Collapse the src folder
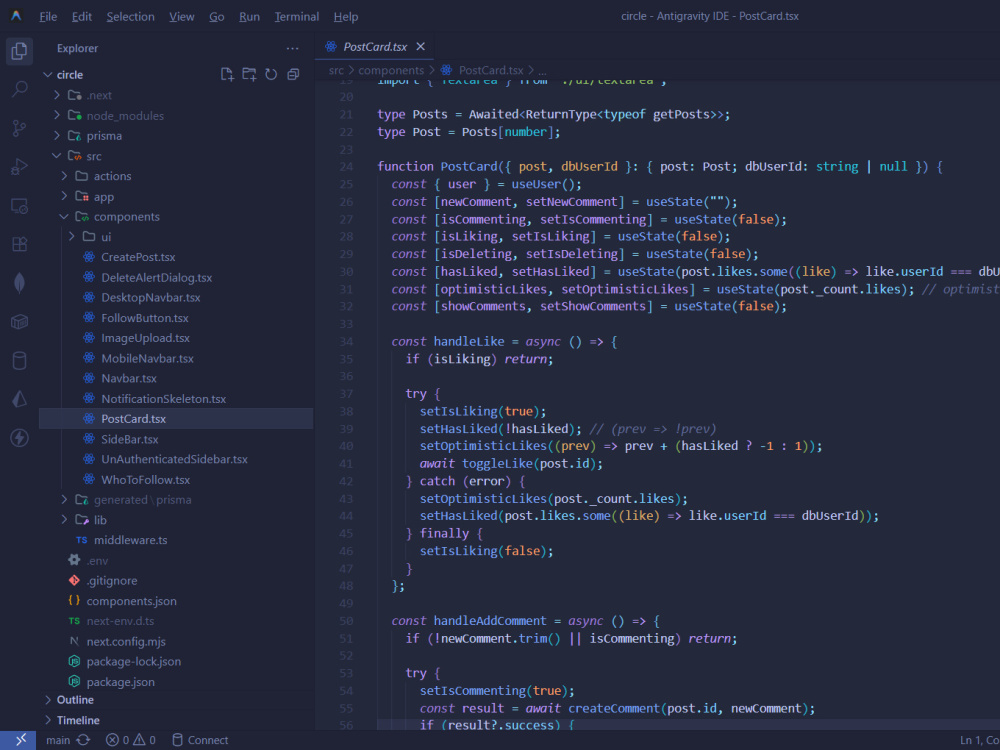 [x=57, y=156]
